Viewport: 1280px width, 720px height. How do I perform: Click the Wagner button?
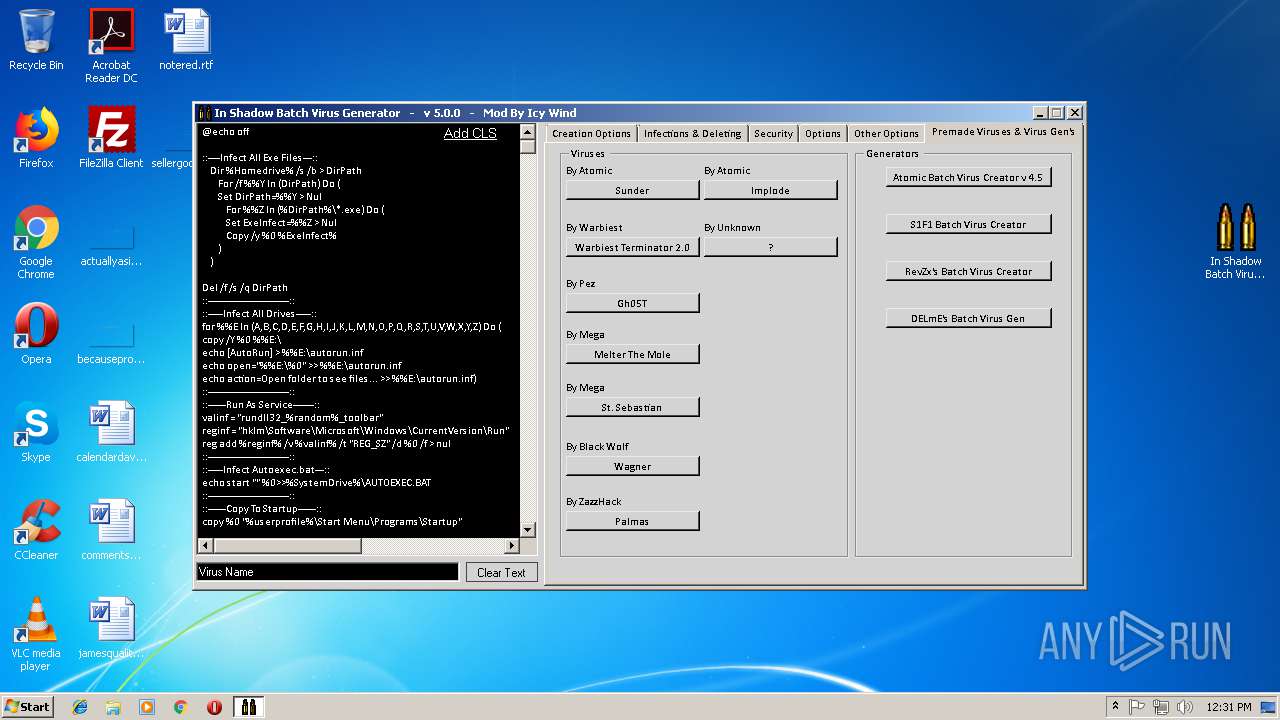pos(632,466)
